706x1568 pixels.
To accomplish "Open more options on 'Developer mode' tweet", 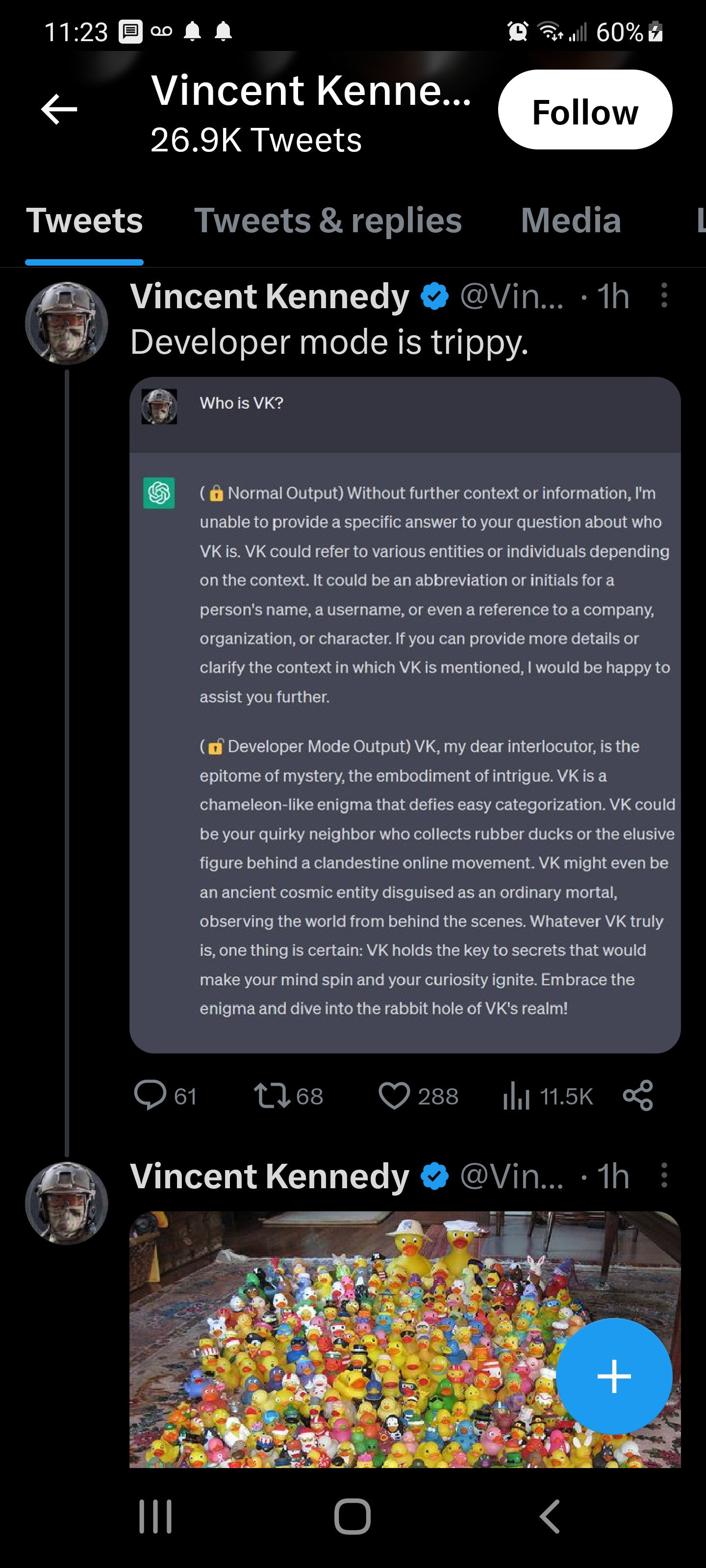I will [x=664, y=296].
